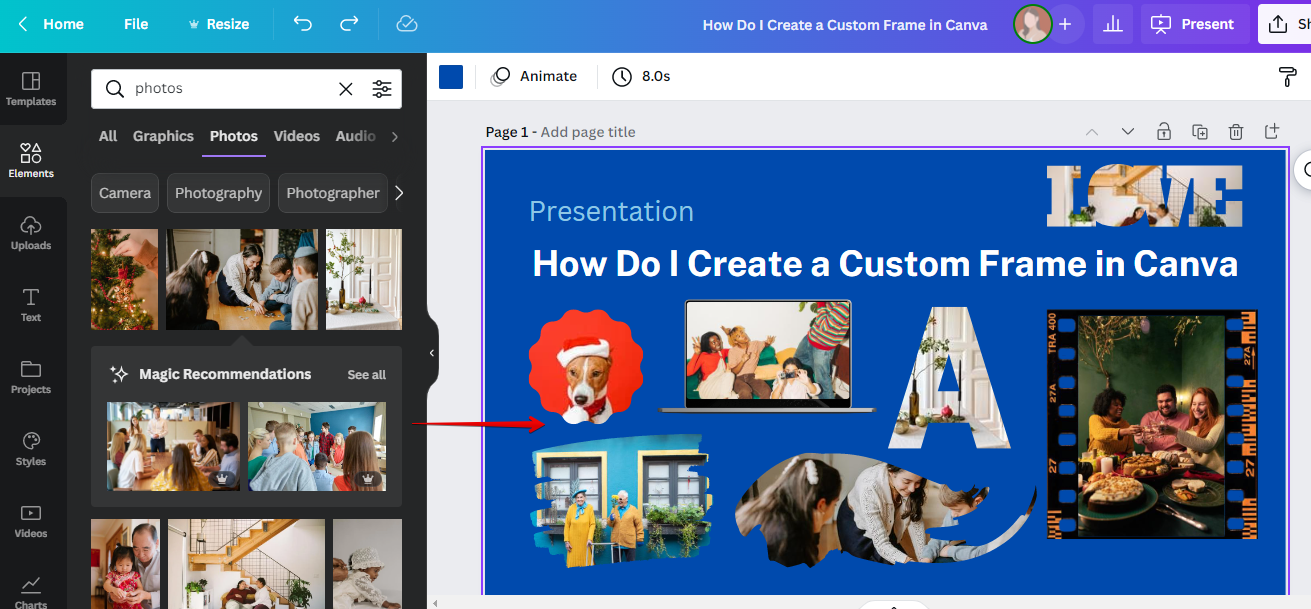Screen dimensions: 1311x609
Task: Duplicate Page 1 with the copy icon
Action: (1199, 131)
